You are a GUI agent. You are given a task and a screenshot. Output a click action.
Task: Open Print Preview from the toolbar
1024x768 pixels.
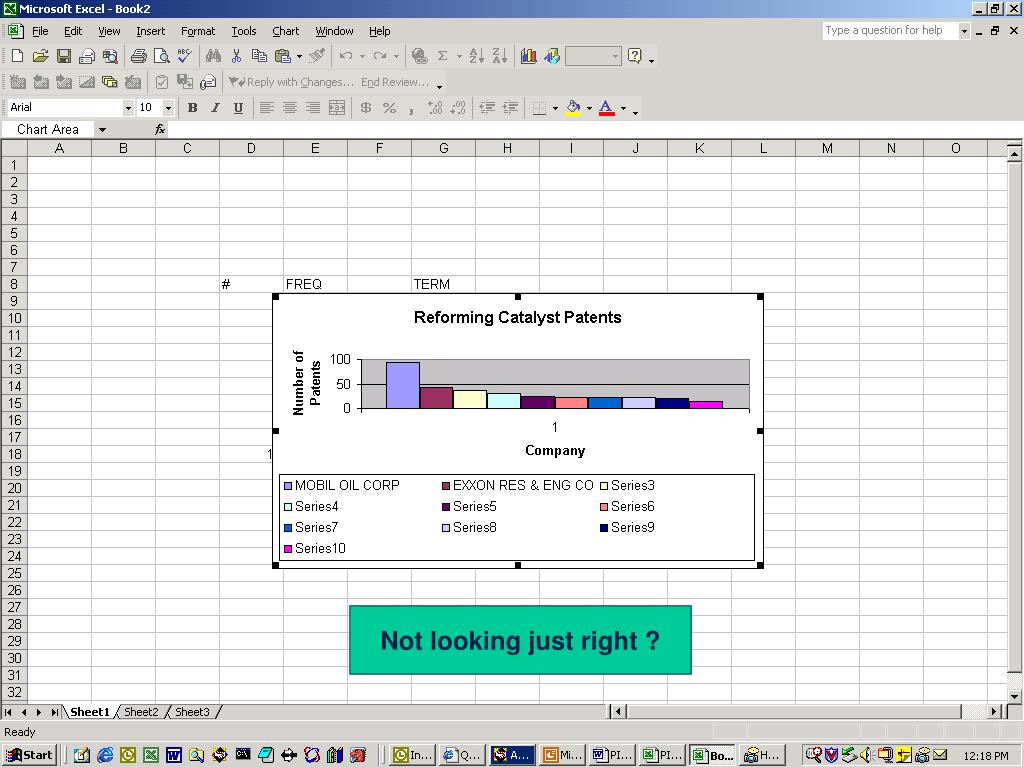pos(161,56)
